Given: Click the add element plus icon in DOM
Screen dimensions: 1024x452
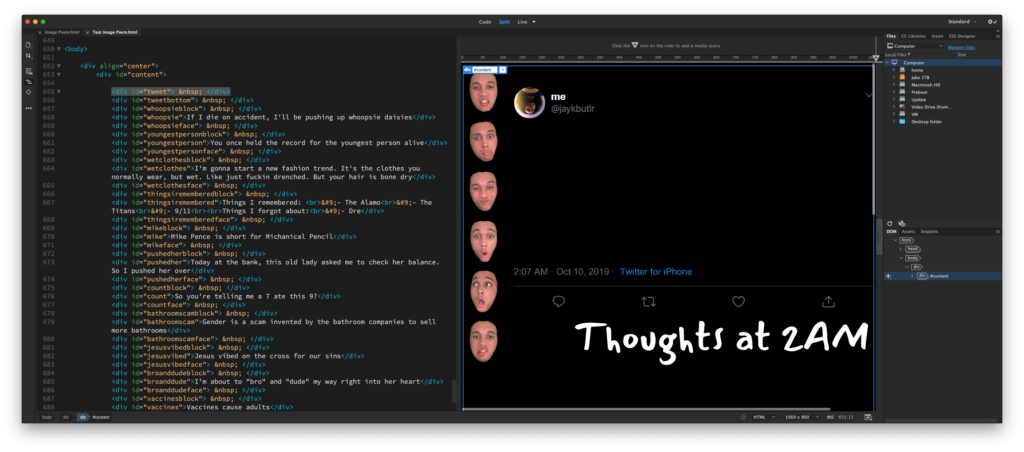Looking at the screenshot, I should pyautogui.click(x=889, y=275).
